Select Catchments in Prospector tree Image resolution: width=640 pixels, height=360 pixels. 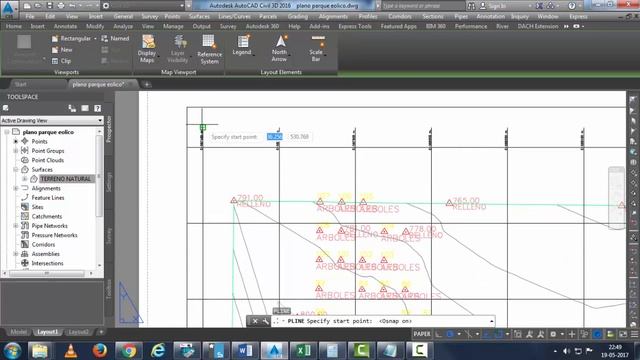click(47, 216)
